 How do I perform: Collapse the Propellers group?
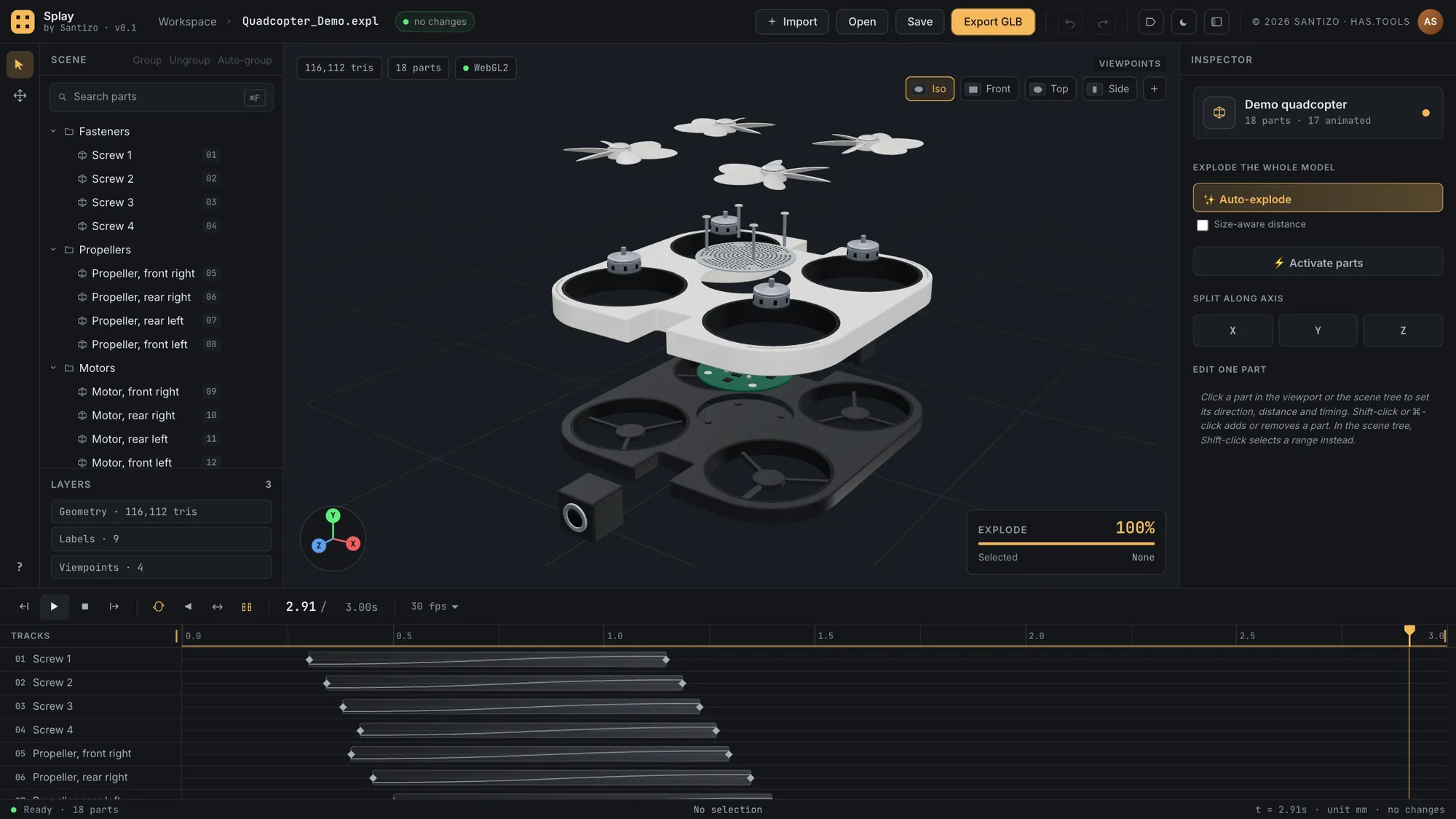click(53, 250)
